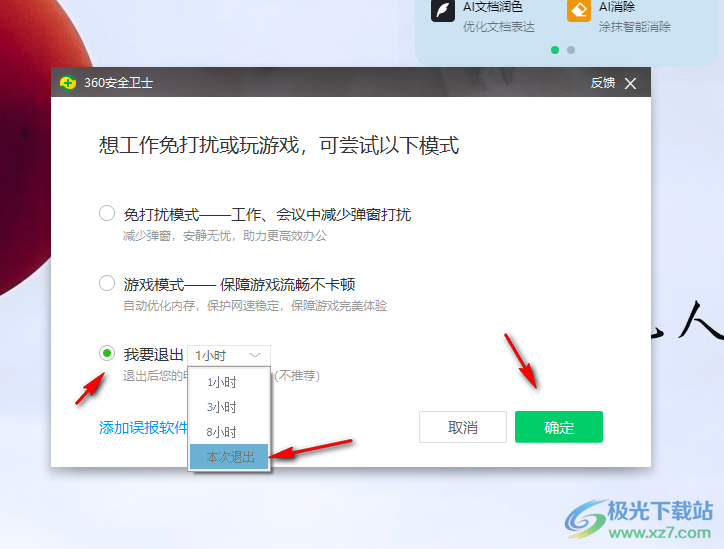Viewport: 724px width, 549px height.
Task: Open the 反馈 feedback link
Action: [x=603, y=83]
